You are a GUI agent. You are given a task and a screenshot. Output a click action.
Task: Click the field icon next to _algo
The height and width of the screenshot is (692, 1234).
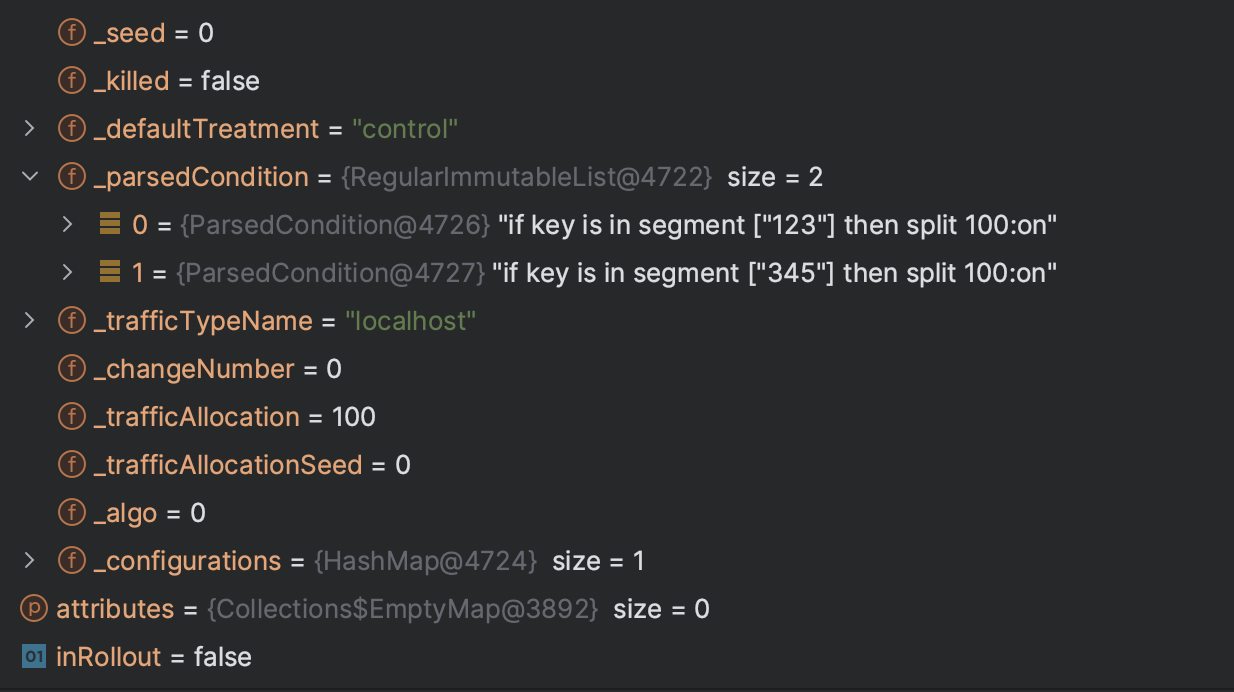pyautogui.click(x=71, y=513)
